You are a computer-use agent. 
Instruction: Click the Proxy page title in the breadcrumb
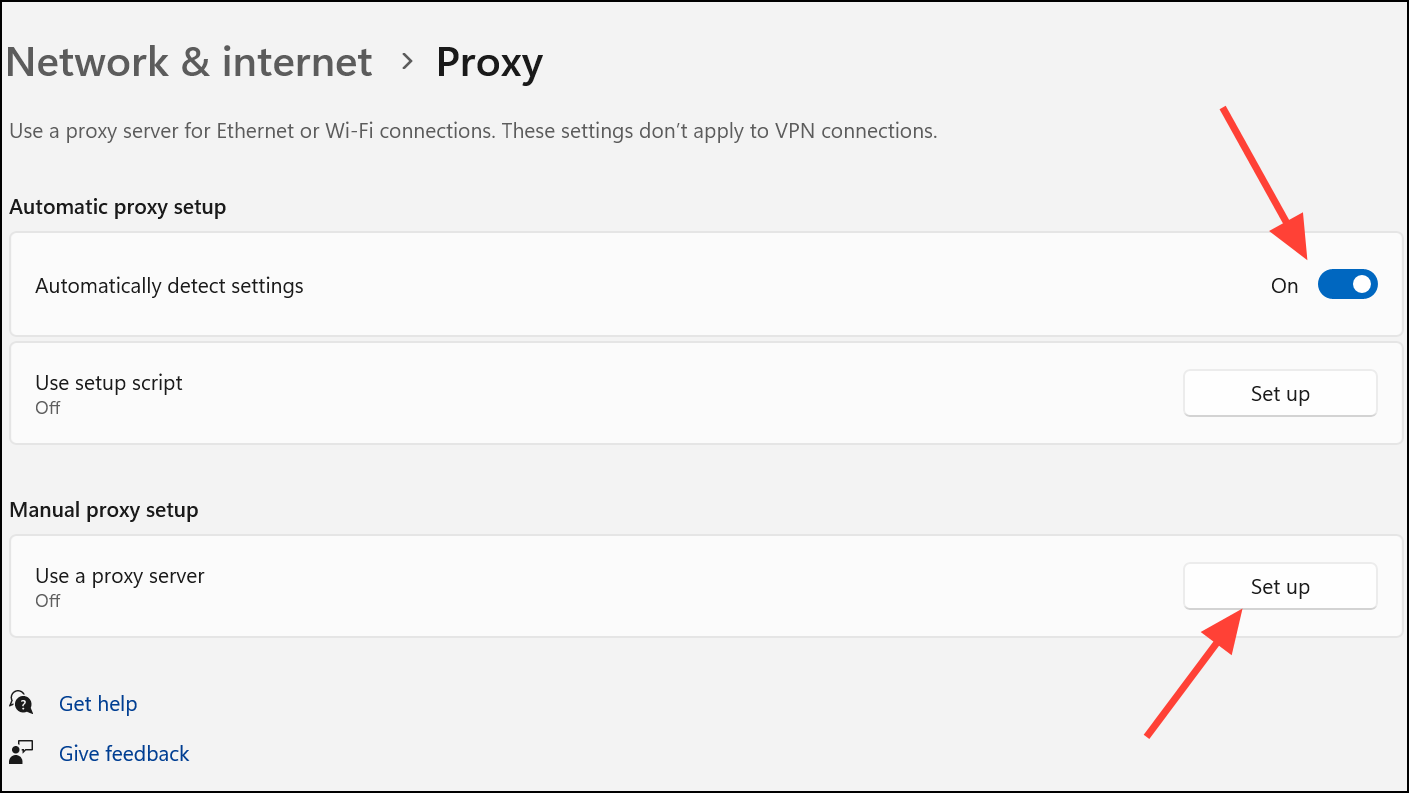tap(489, 64)
